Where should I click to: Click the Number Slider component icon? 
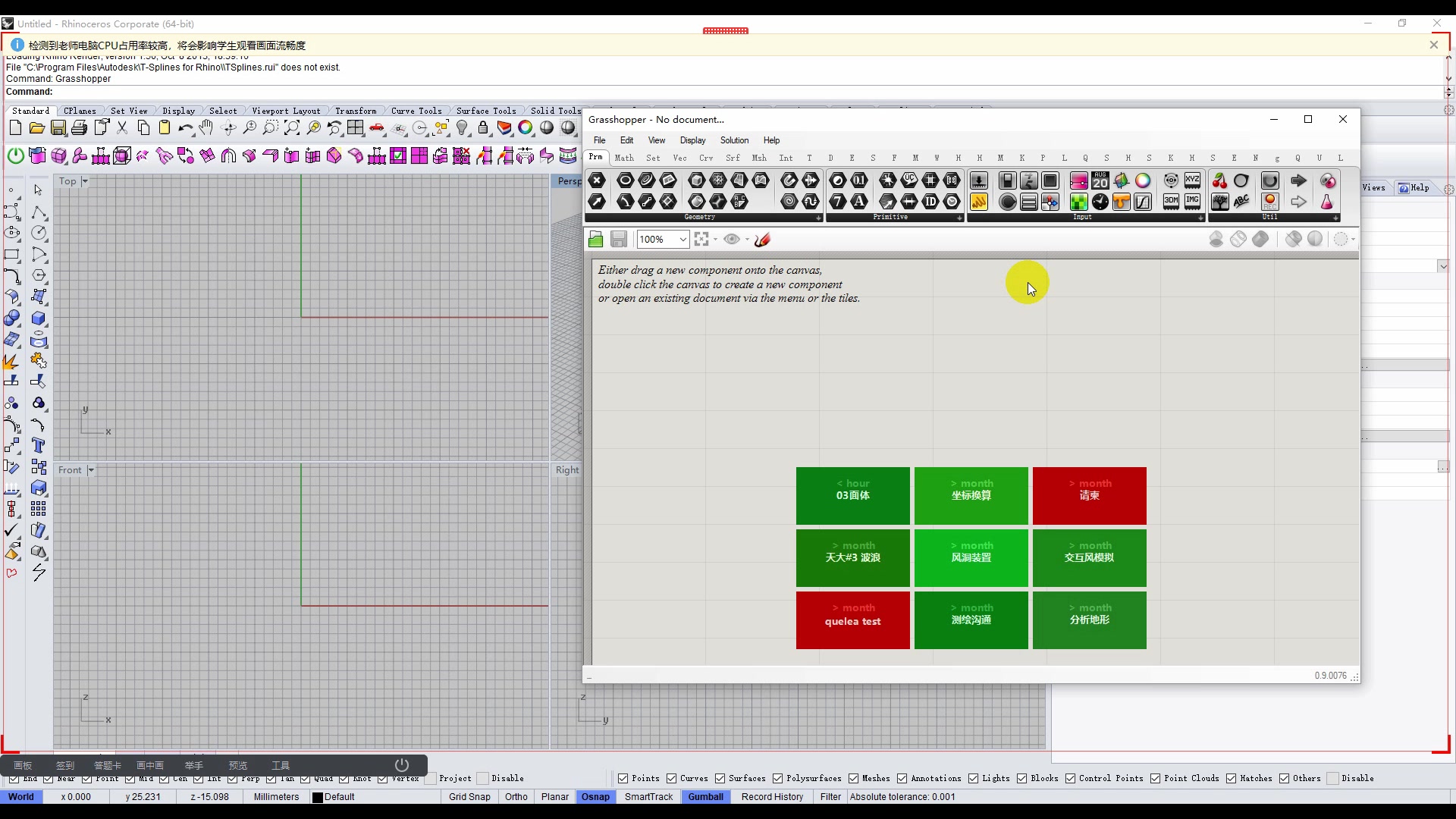click(x=1078, y=180)
